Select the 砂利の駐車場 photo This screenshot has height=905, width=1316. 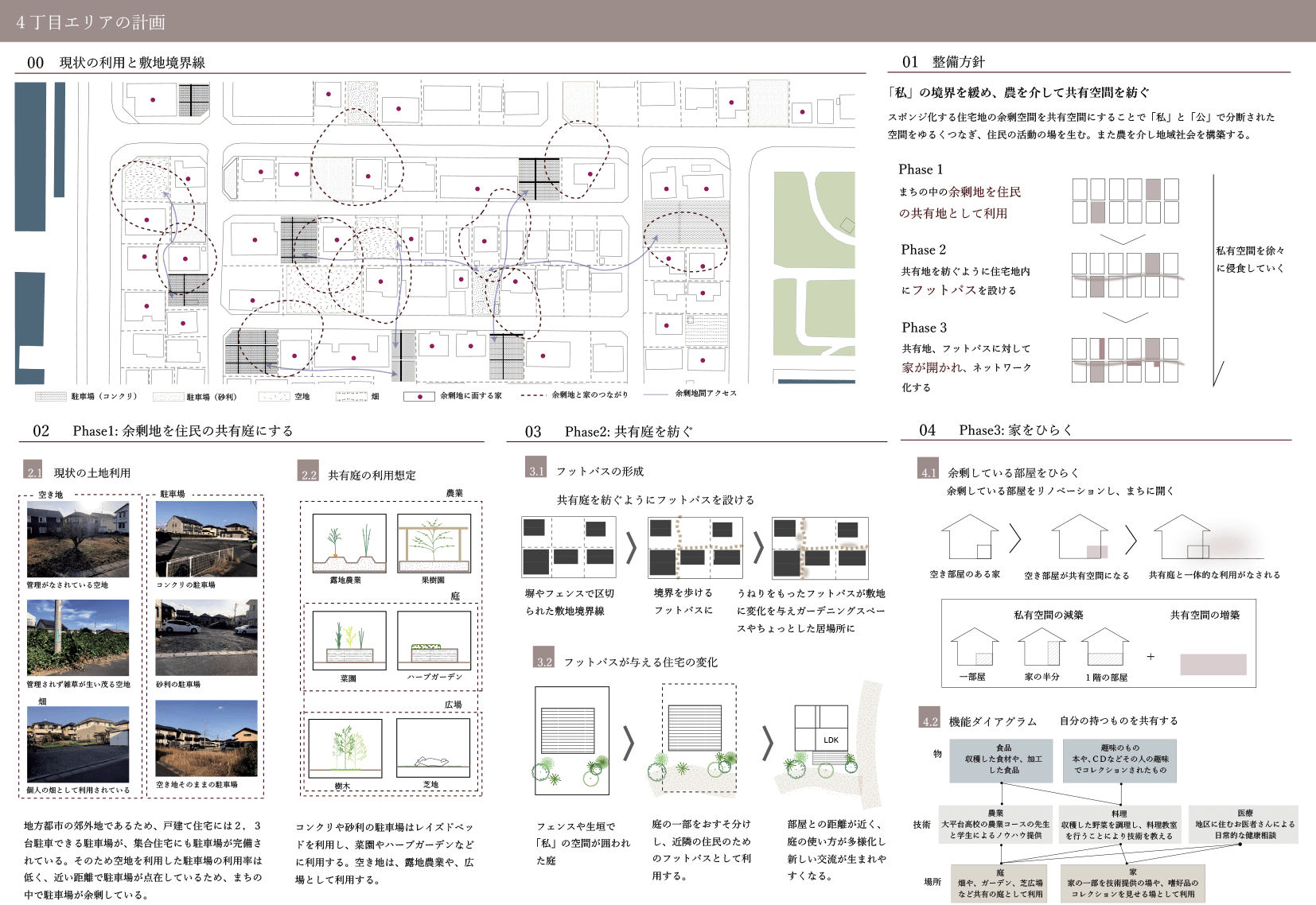[207, 638]
